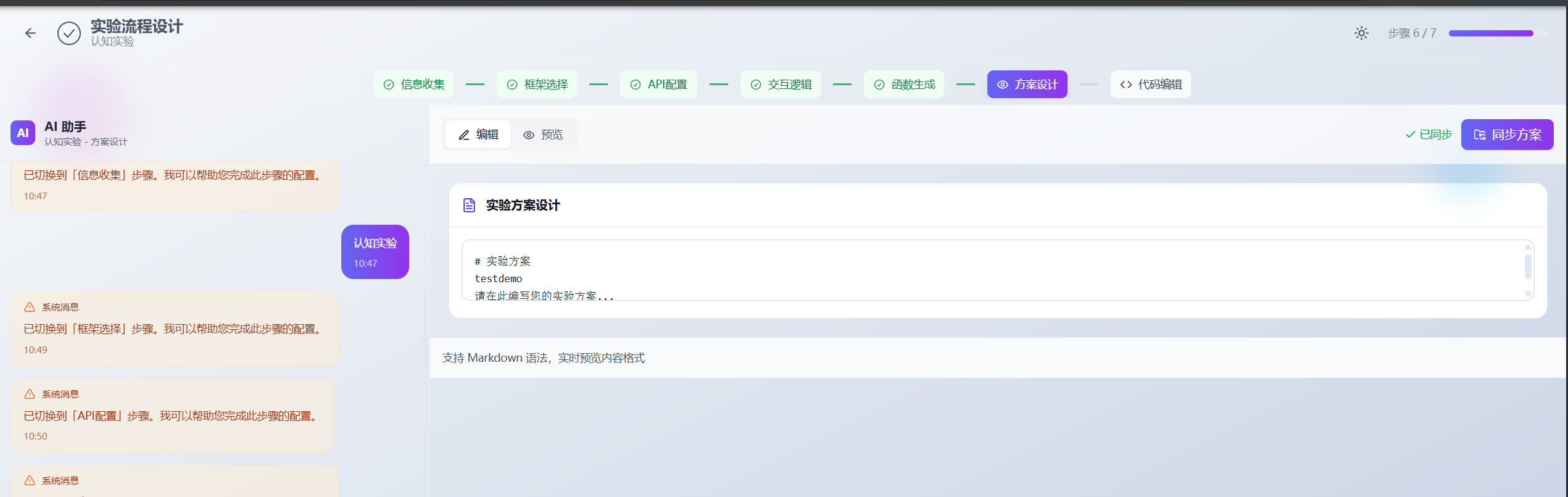This screenshot has height=497, width=1568.
Task: Click the 10:50 timestamp
Action: [x=35, y=436]
